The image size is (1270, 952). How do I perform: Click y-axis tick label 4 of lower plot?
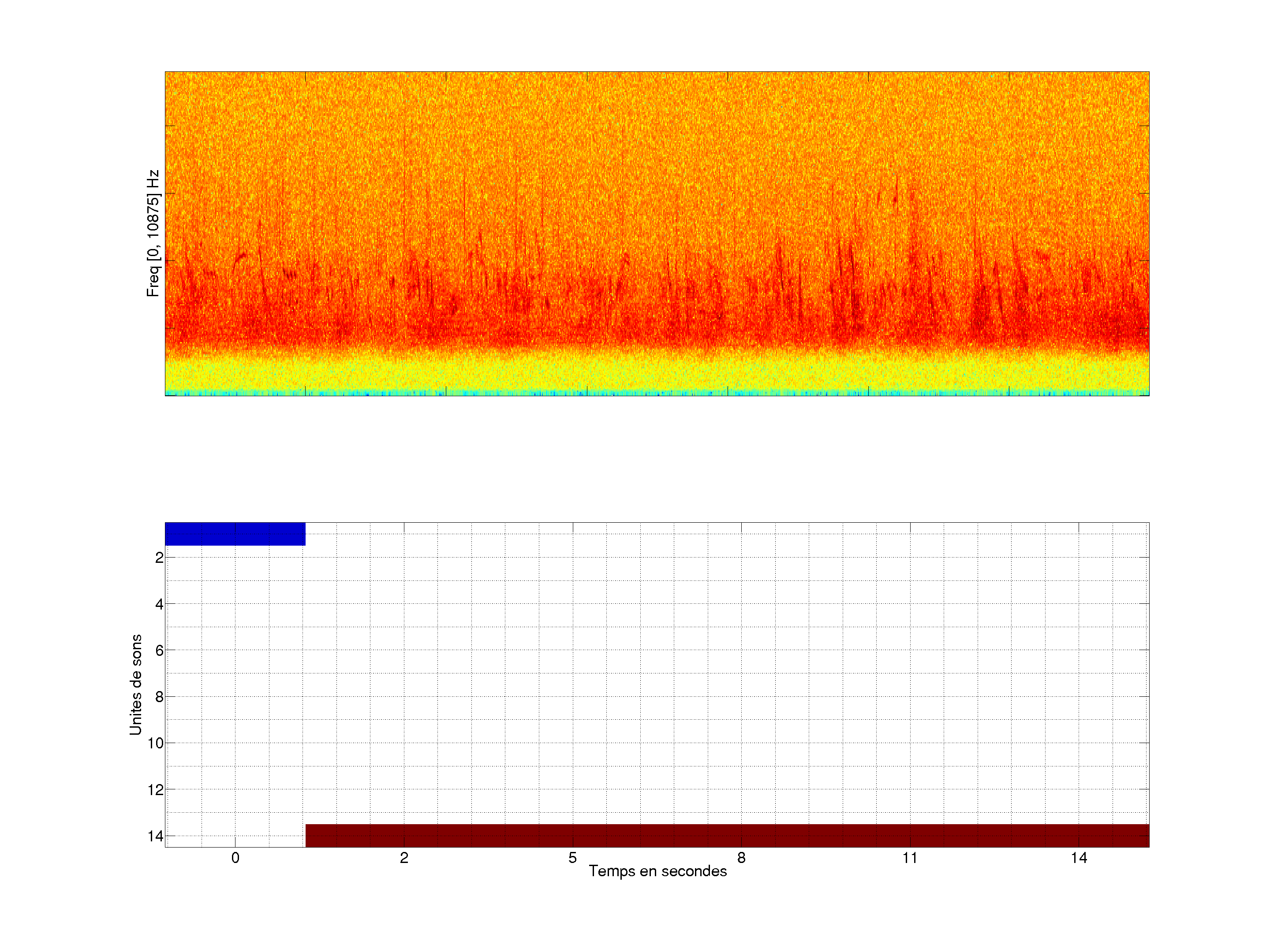click(x=159, y=604)
